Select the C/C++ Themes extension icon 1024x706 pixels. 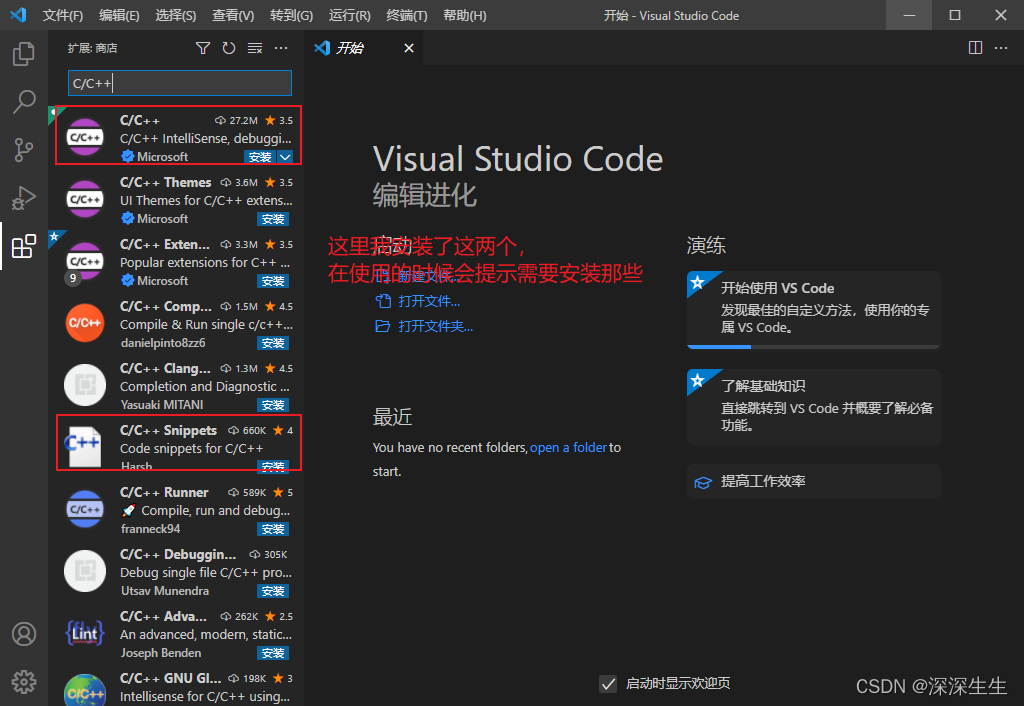pos(85,199)
